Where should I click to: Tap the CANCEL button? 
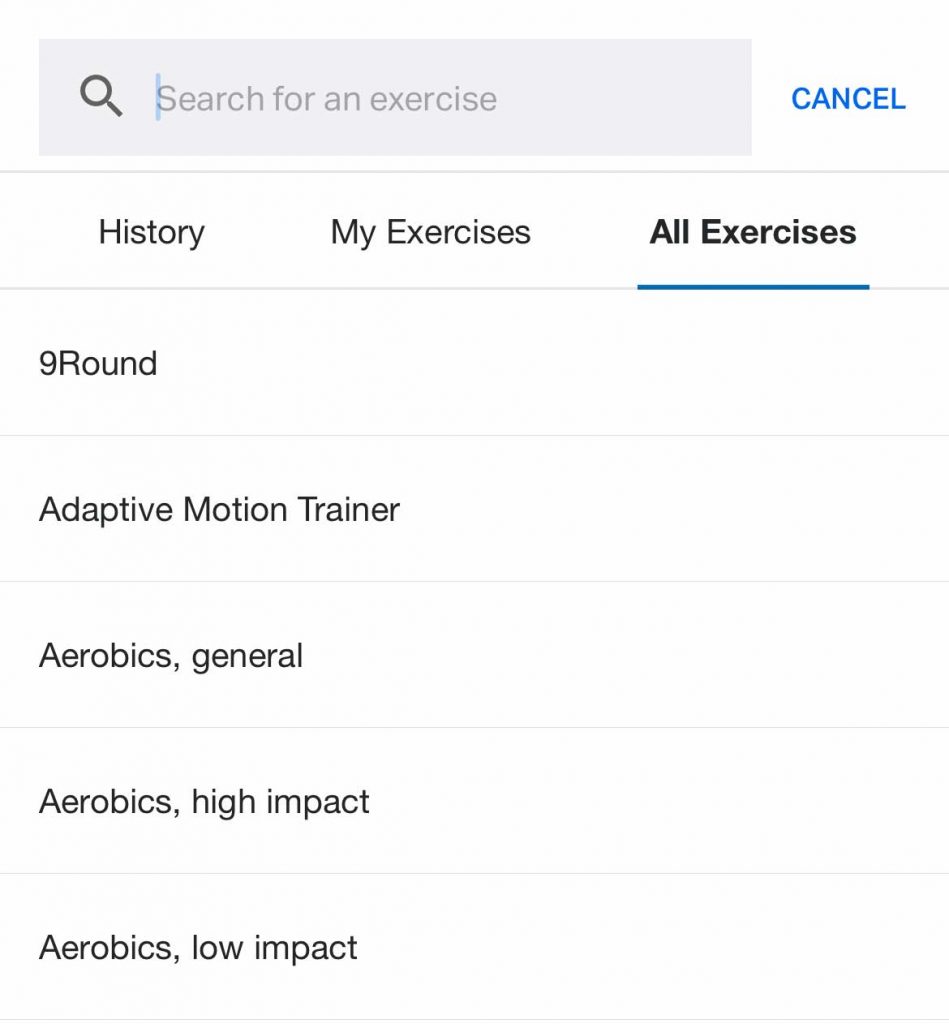pyautogui.click(x=848, y=98)
